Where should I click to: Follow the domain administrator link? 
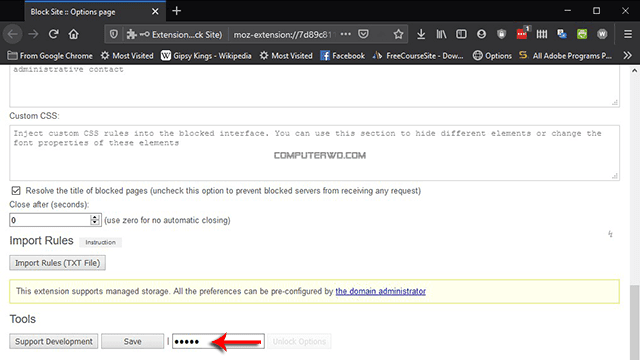pyautogui.click(x=380, y=291)
